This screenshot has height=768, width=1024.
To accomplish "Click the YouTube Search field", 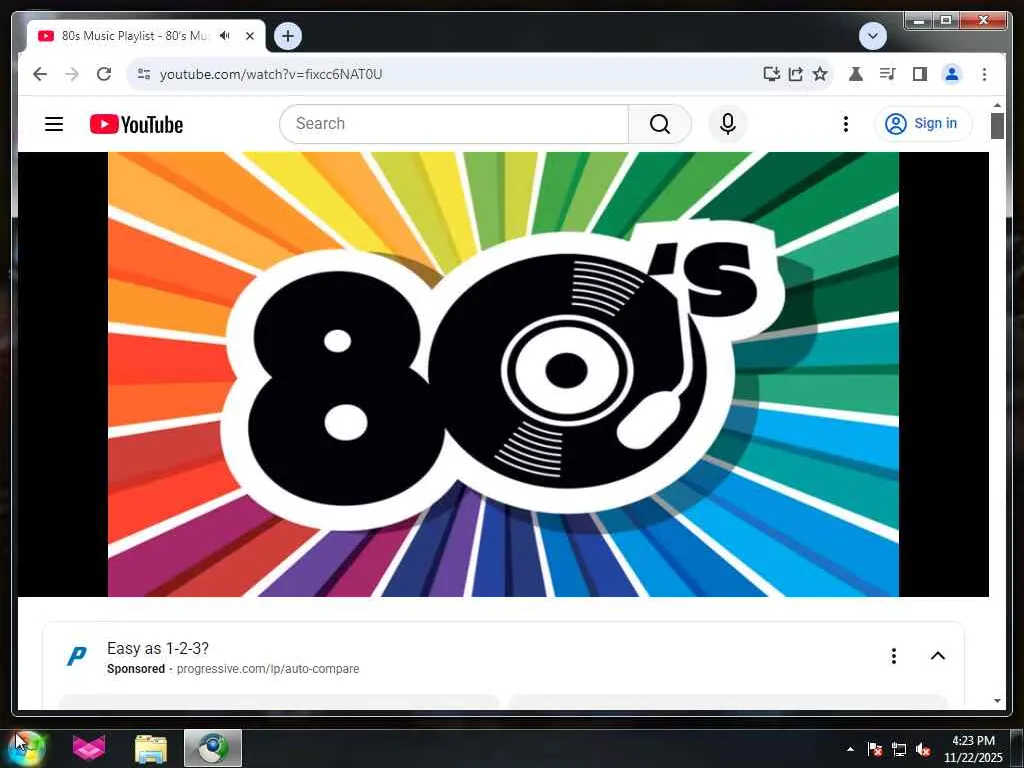I will click(455, 123).
